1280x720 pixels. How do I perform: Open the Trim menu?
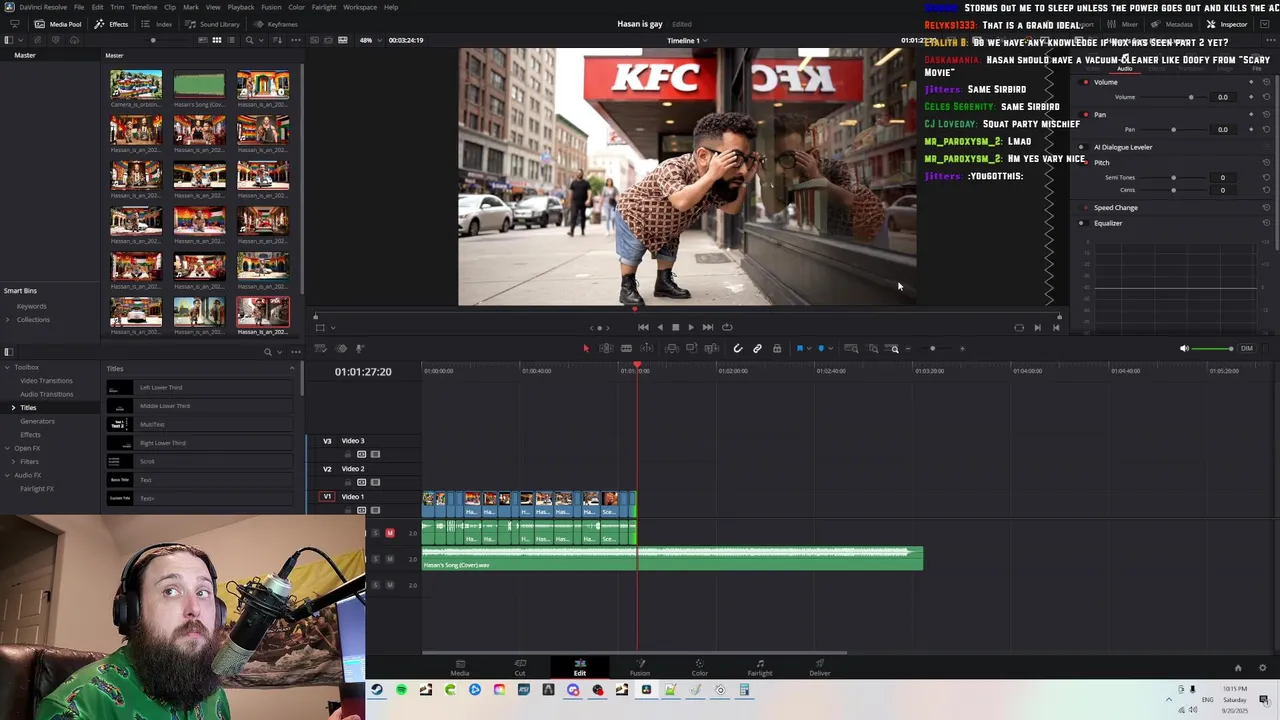[x=117, y=7]
